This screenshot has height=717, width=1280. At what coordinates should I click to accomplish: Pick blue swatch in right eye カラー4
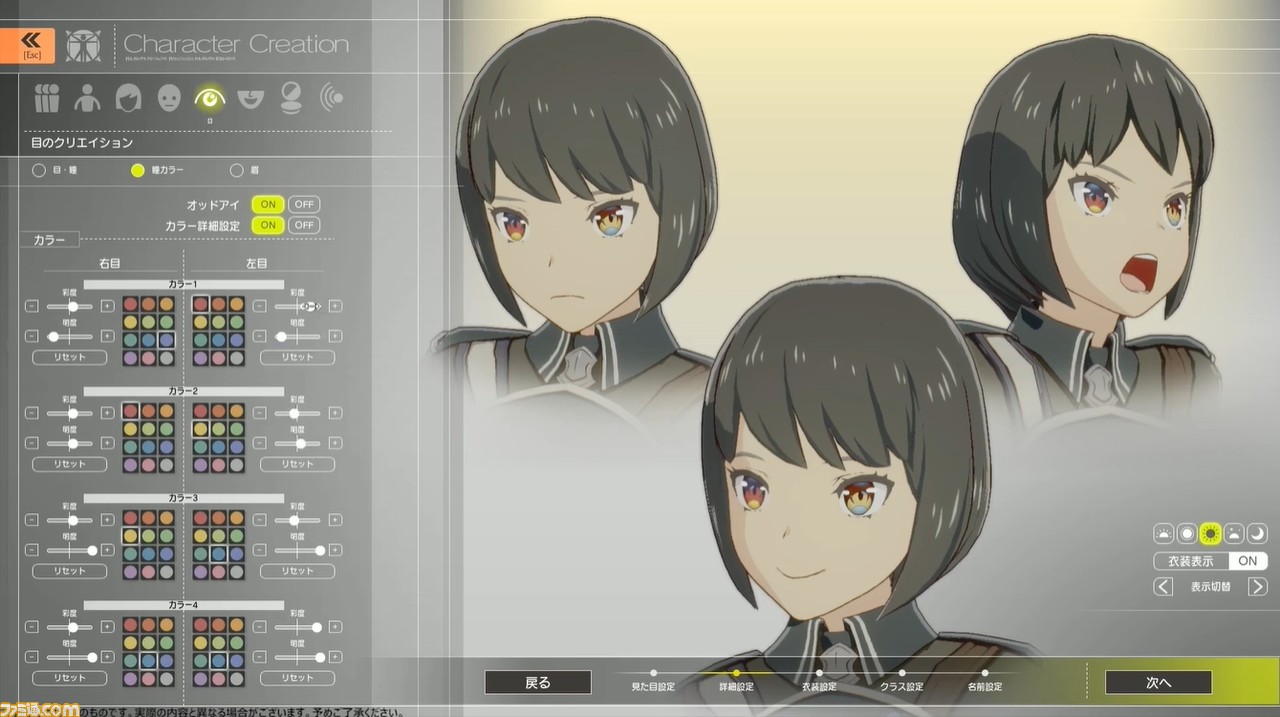(149, 661)
